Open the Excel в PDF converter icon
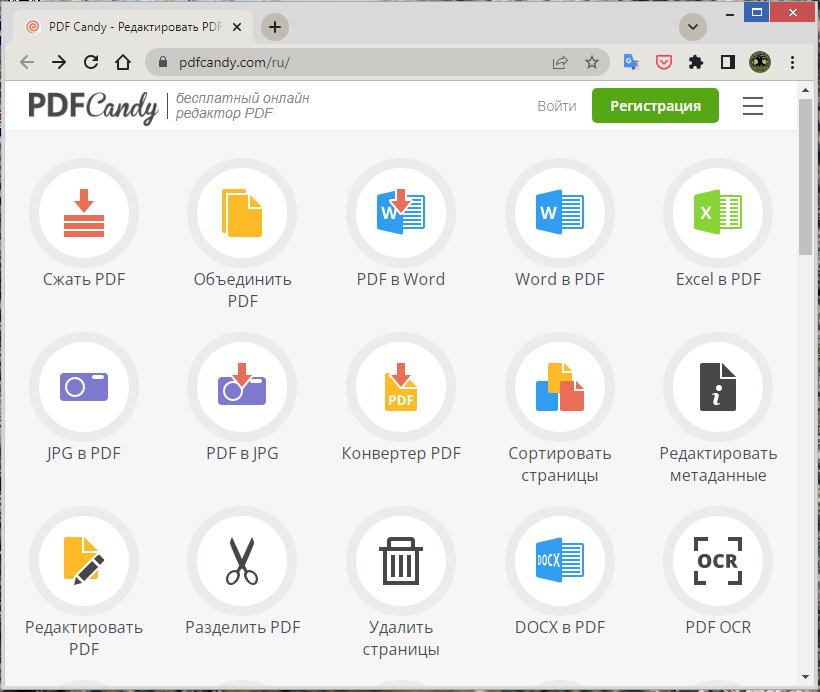Image resolution: width=820 pixels, height=692 pixels. point(718,213)
